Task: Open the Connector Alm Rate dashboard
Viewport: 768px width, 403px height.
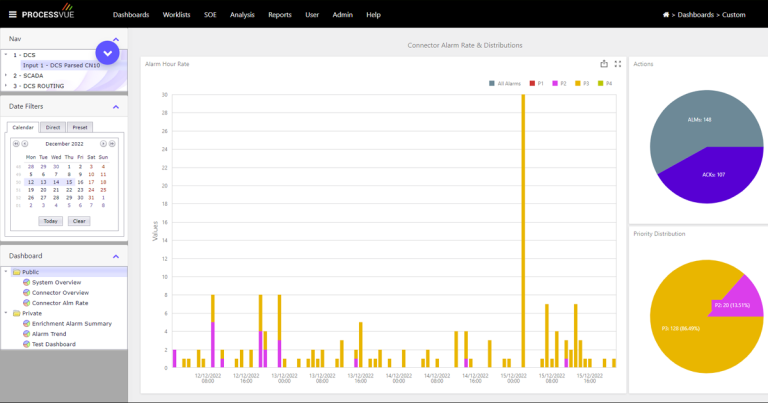Action: [x=60, y=303]
